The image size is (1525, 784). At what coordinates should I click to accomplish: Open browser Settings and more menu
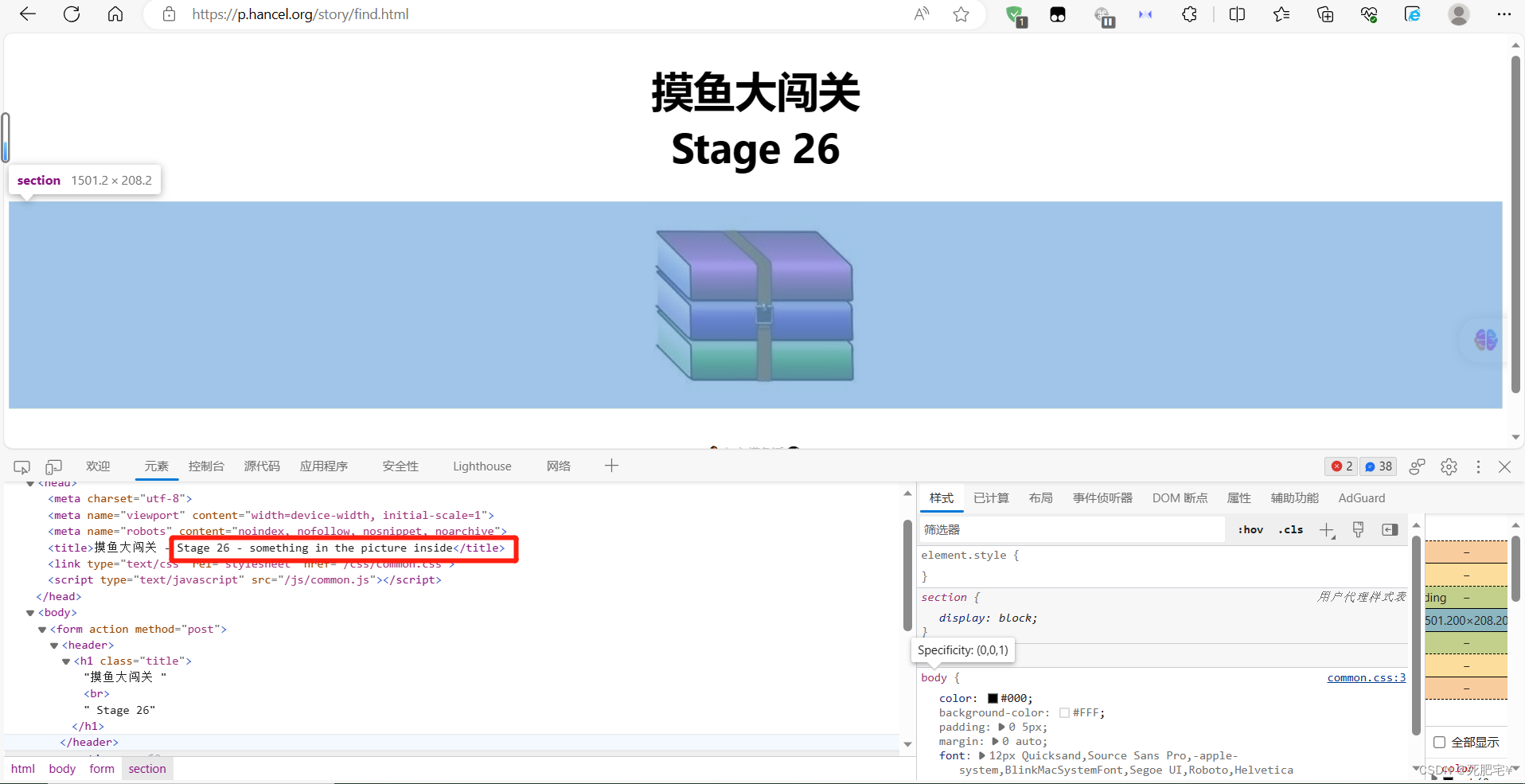(x=1504, y=14)
